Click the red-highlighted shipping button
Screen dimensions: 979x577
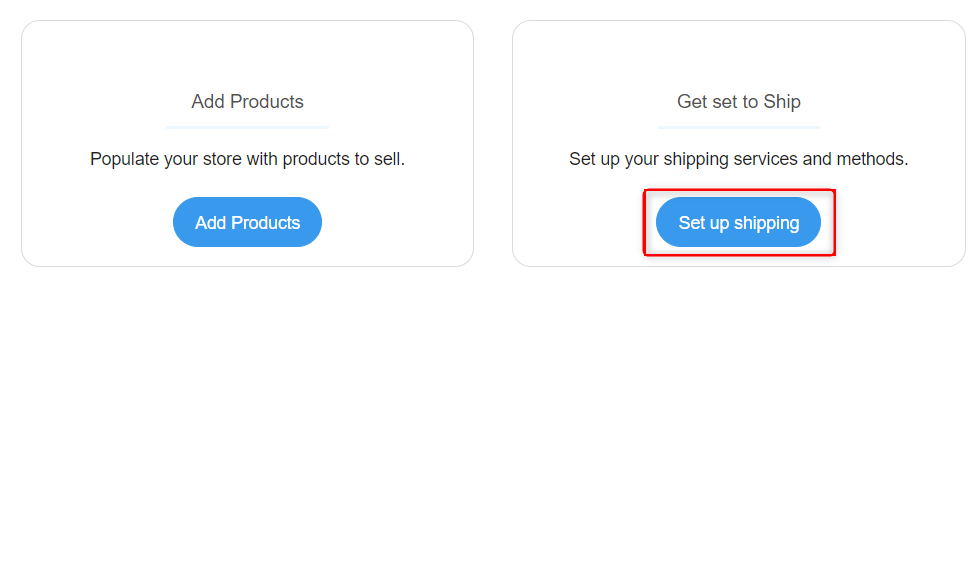coord(738,222)
